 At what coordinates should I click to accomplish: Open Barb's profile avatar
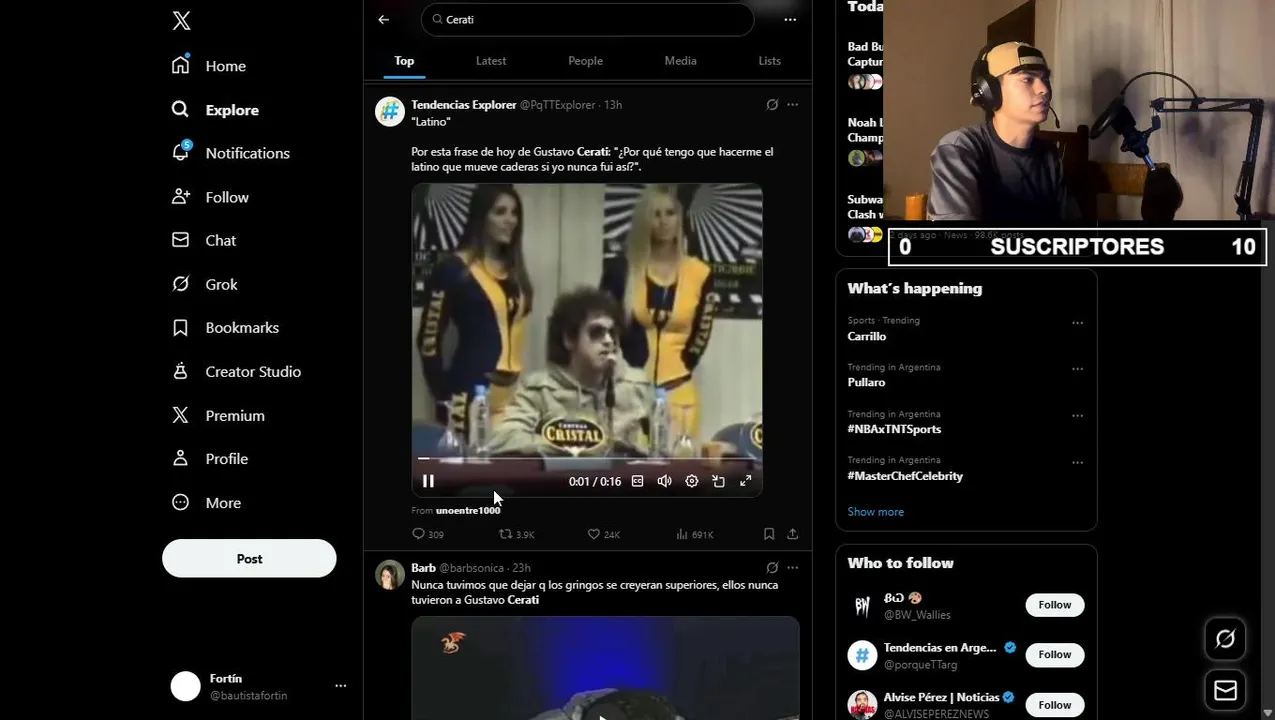click(389, 575)
